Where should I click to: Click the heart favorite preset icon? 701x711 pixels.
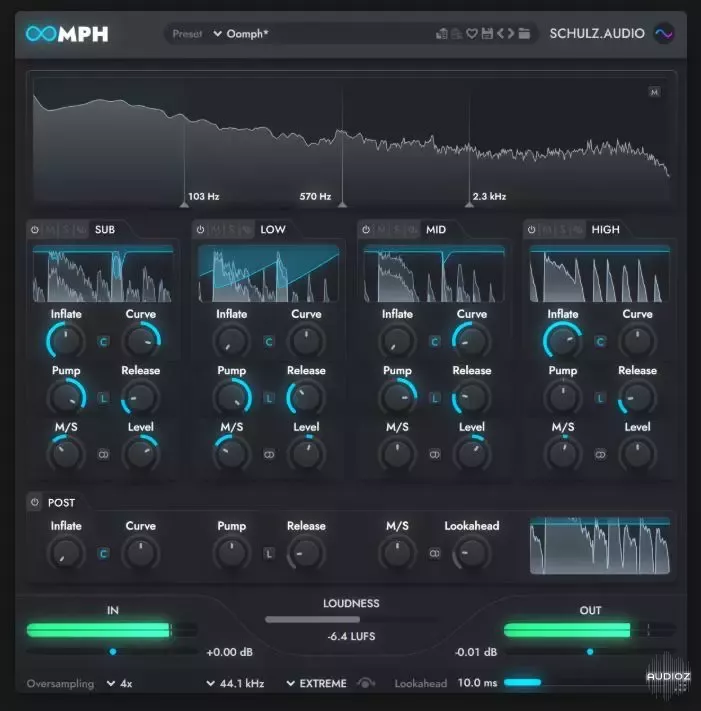[472, 34]
